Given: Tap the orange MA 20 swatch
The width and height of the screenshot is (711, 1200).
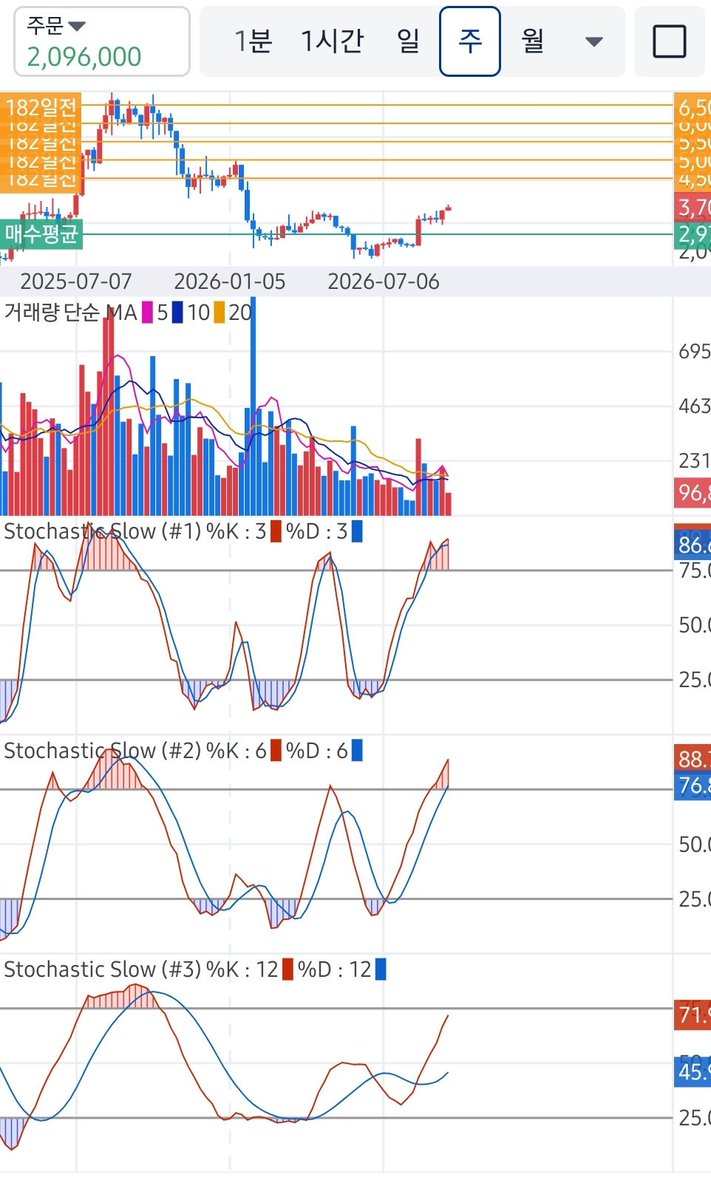Looking at the screenshot, I should [x=221, y=312].
